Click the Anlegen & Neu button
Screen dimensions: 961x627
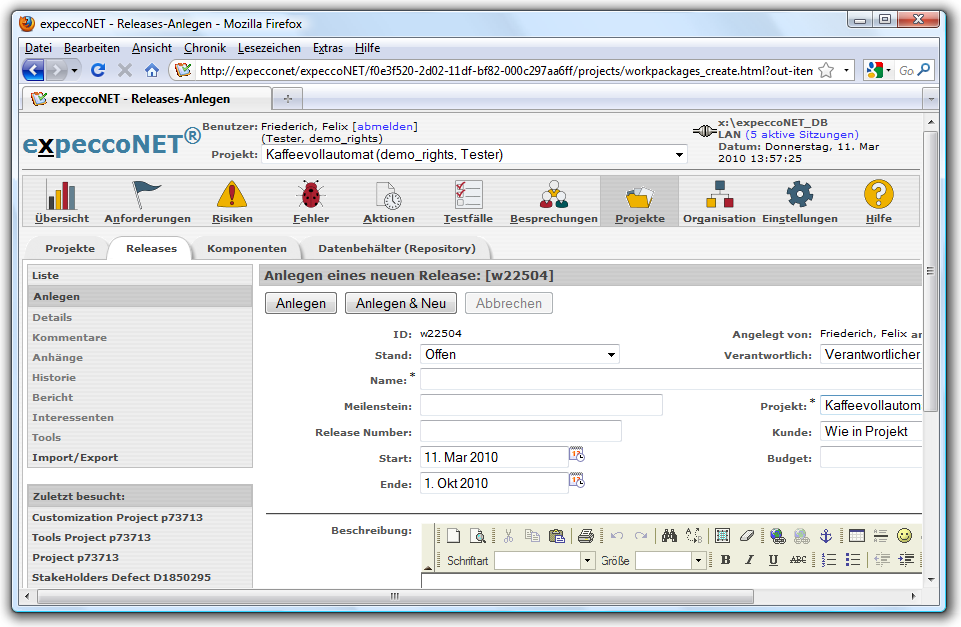400,303
